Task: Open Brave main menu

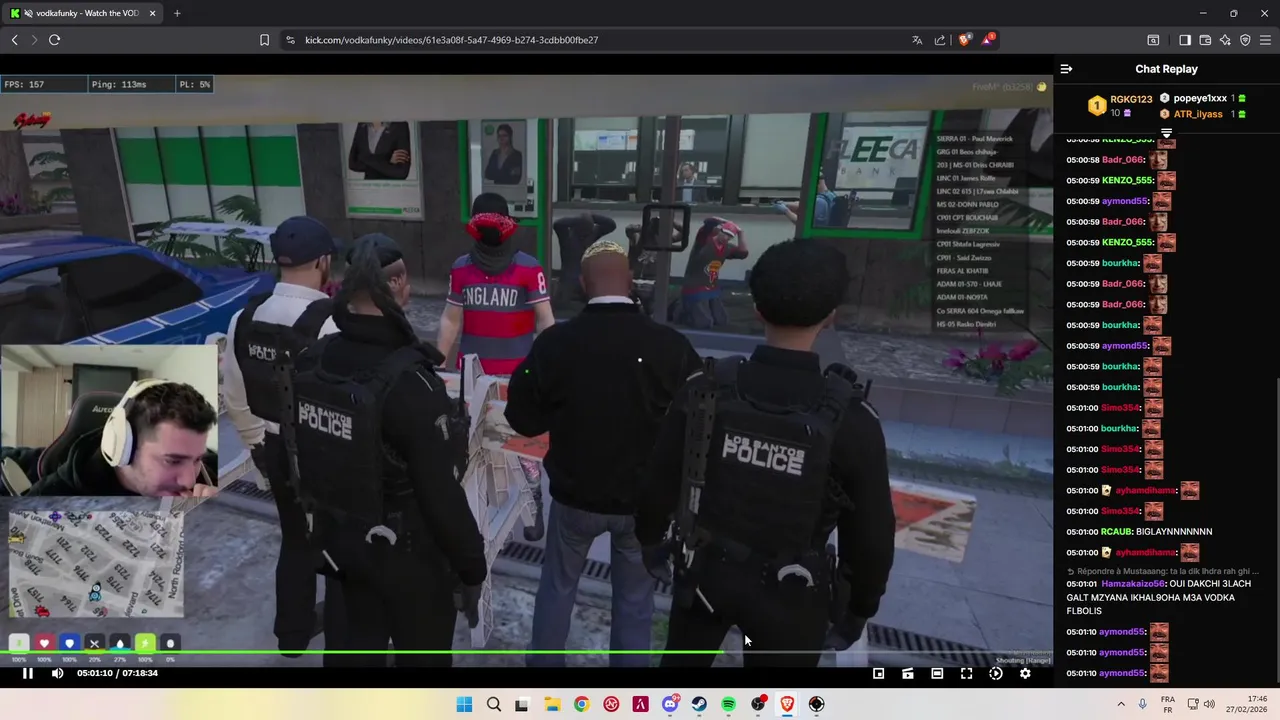Action: pos(1265,40)
